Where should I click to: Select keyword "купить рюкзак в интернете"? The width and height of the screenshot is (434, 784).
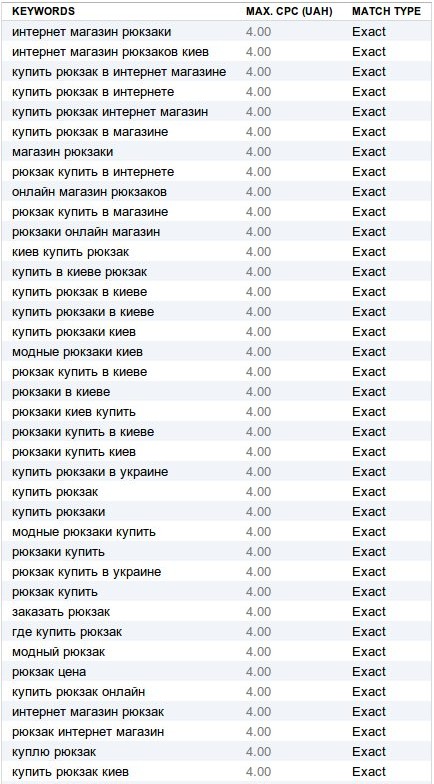tap(93, 92)
